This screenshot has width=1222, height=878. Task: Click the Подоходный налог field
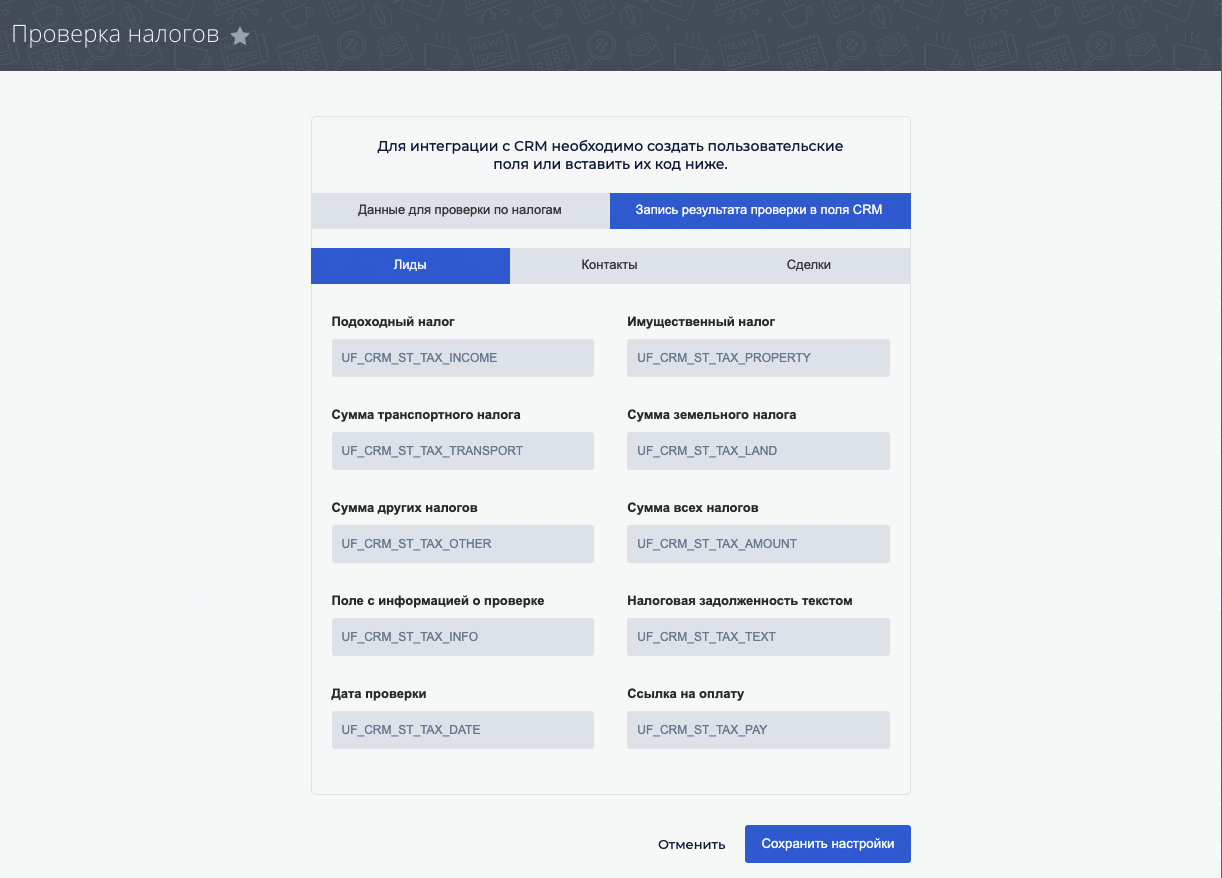462,358
